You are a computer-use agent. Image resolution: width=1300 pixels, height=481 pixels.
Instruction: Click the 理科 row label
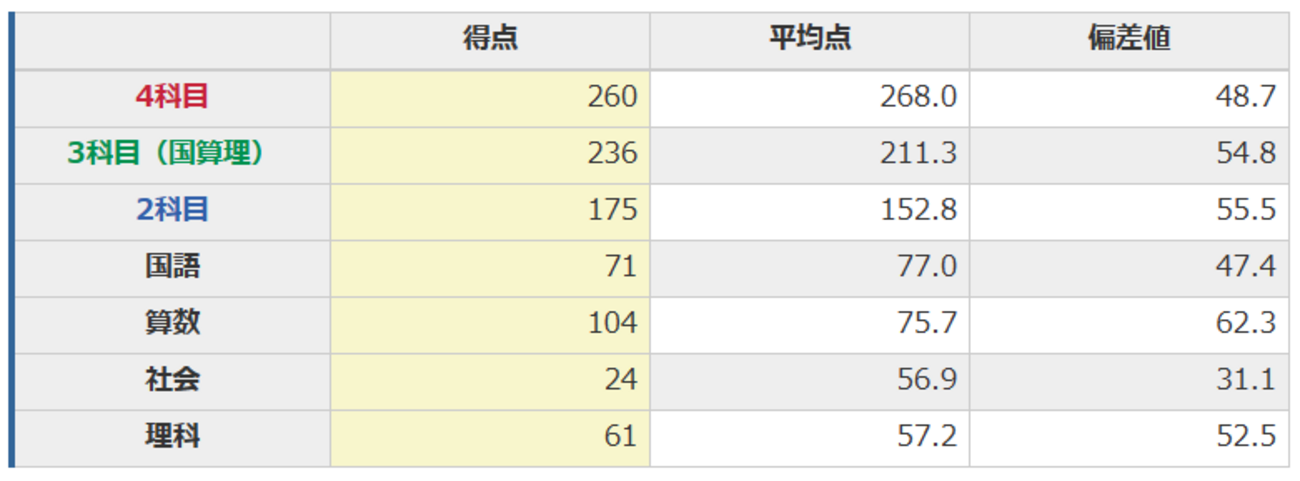click(x=172, y=437)
